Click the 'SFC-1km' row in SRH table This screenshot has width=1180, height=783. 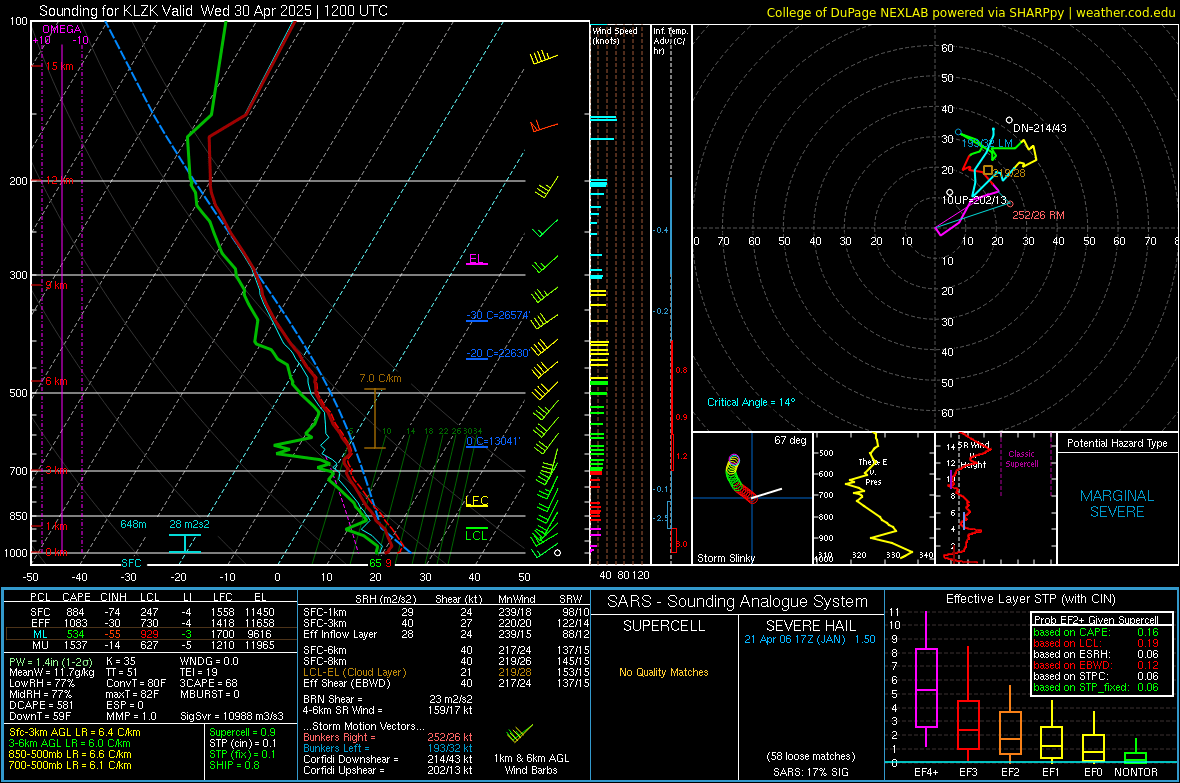pos(446,612)
